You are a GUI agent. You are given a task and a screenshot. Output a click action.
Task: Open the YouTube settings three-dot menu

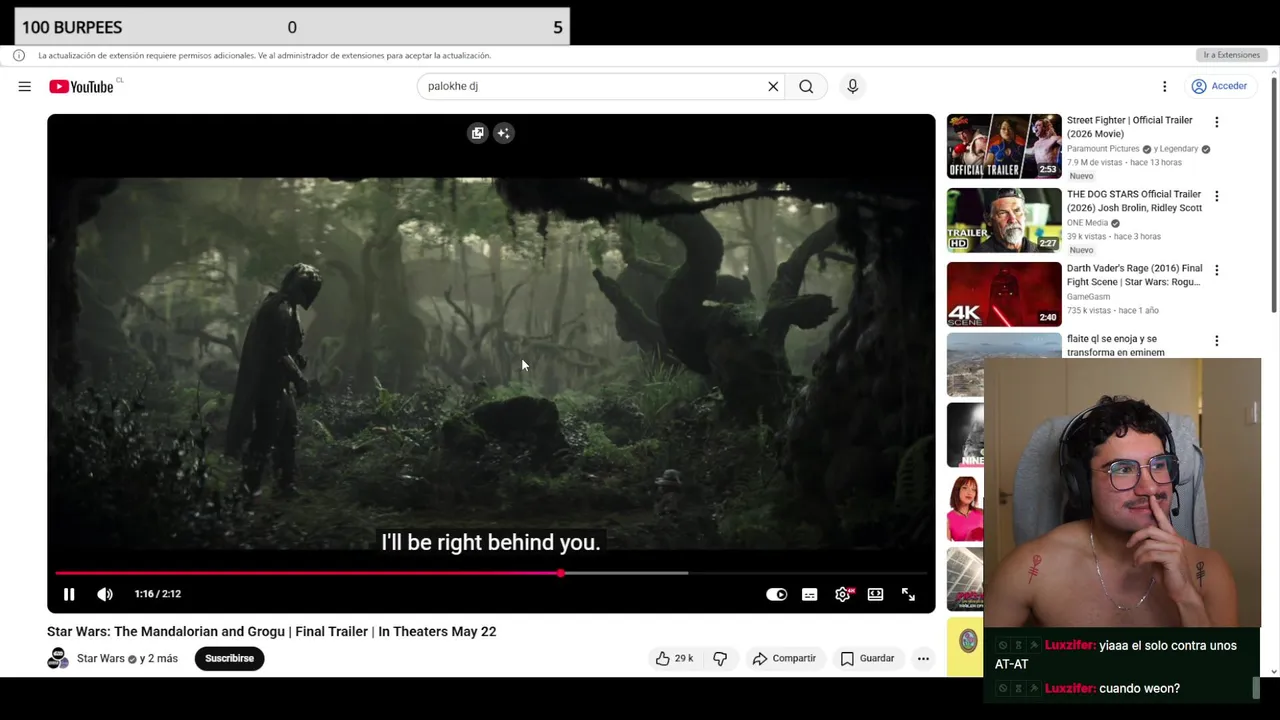click(x=1164, y=86)
